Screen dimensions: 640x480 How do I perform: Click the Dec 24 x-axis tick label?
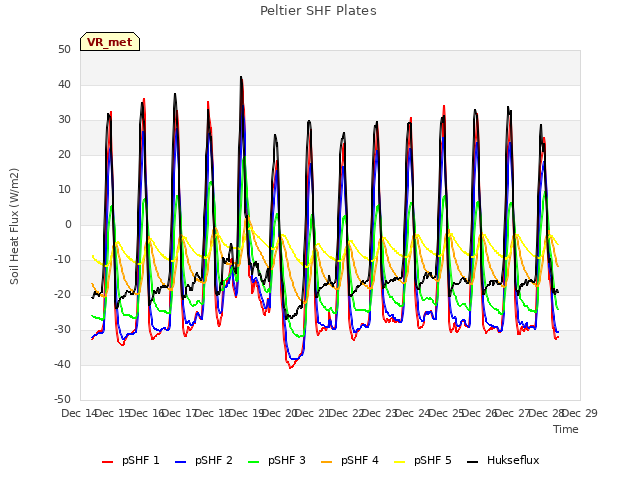(x=413, y=413)
